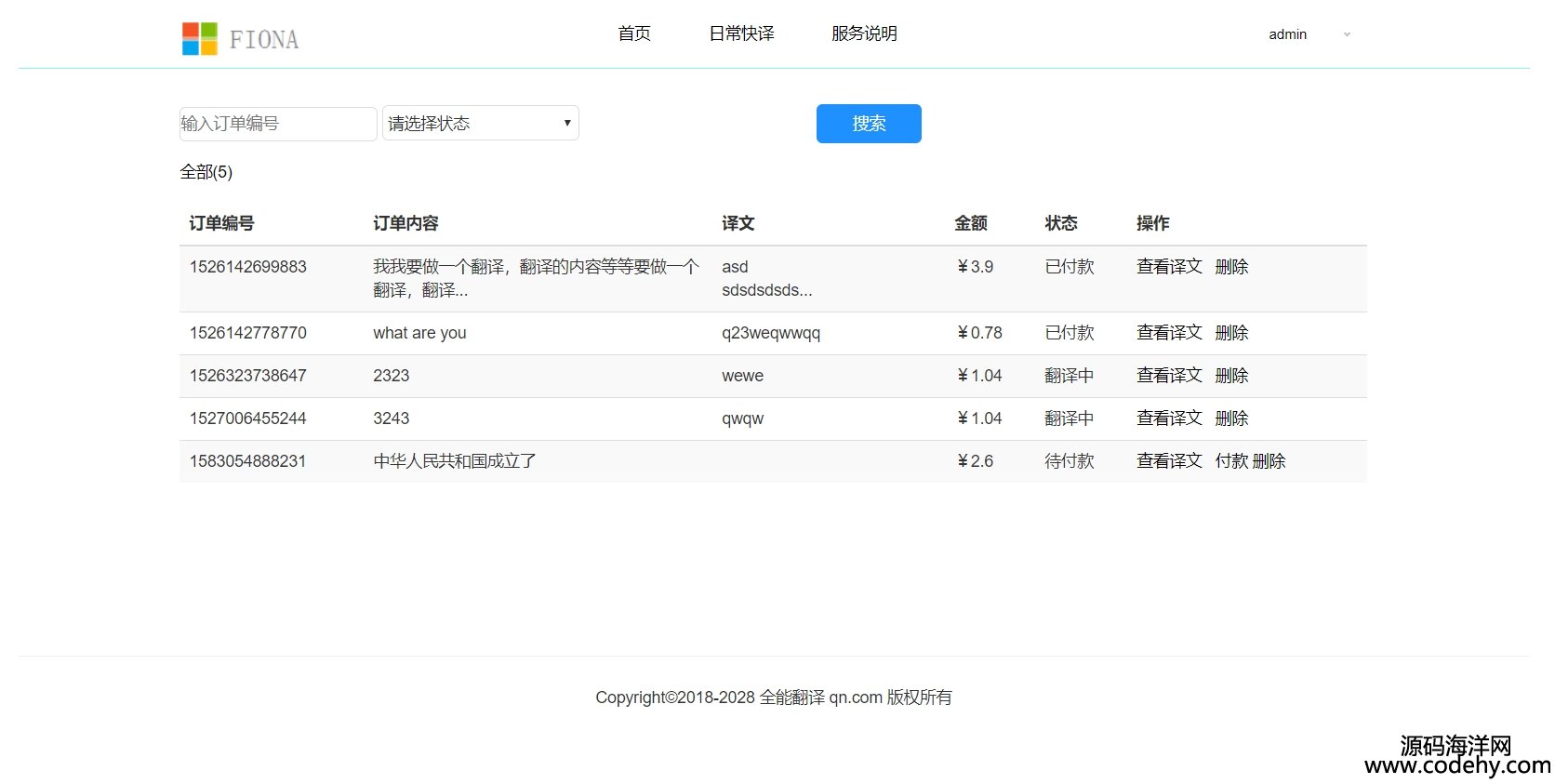The image size is (1555, 784).
Task: View translation of 中华人民共和国成立了 order
Action: click(1169, 461)
